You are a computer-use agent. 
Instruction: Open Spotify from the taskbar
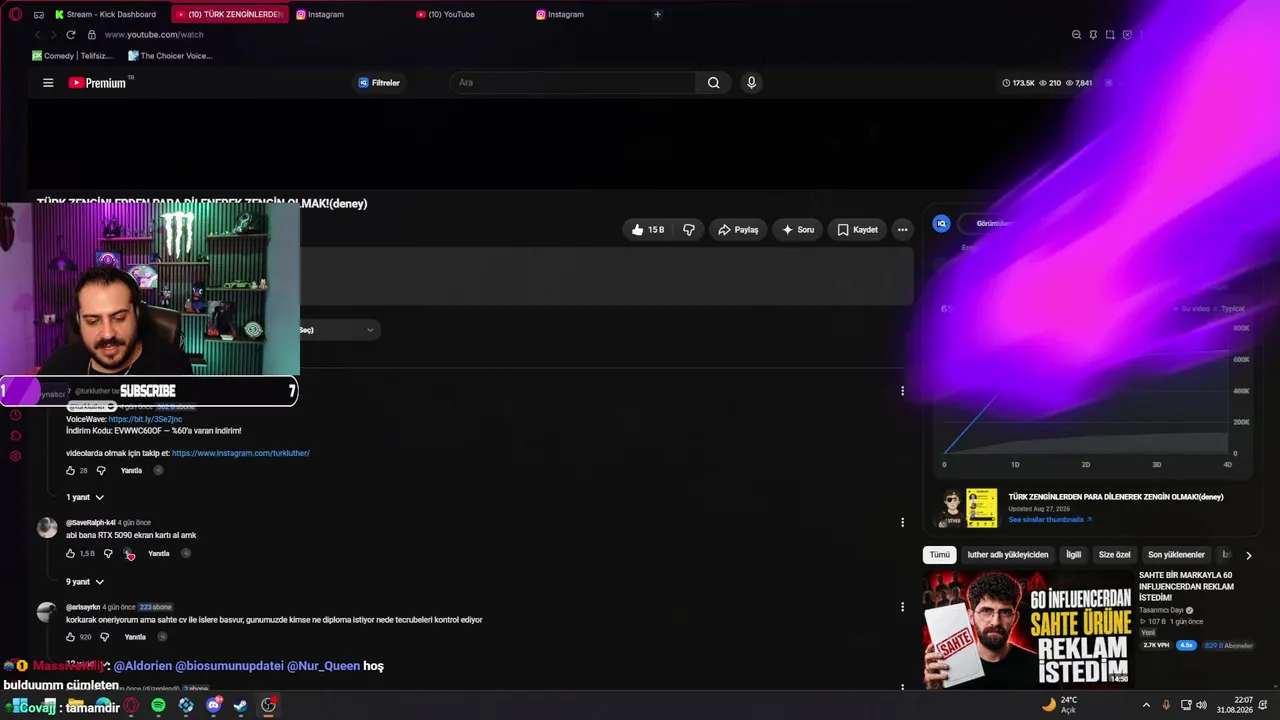coord(158,705)
